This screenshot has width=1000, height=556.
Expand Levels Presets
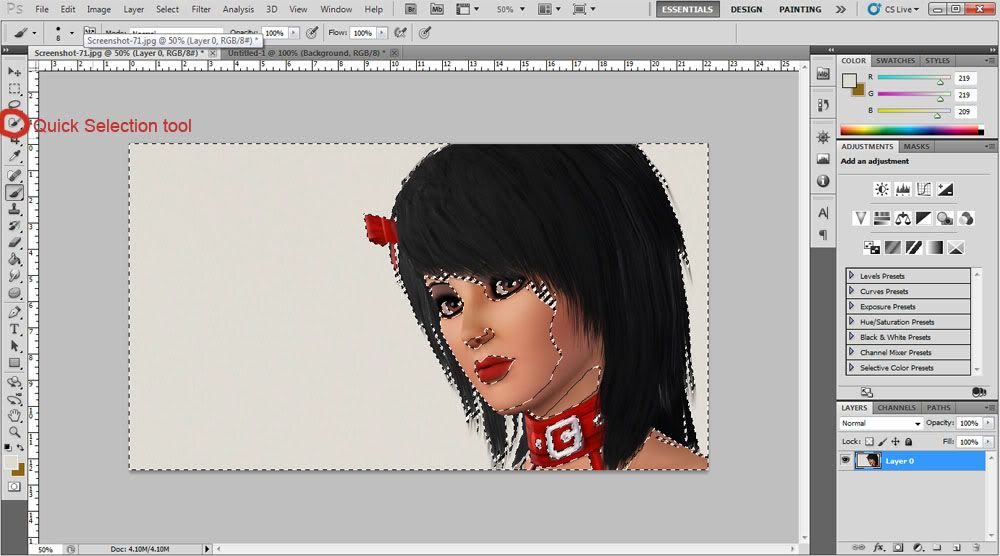tap(851, 275)
